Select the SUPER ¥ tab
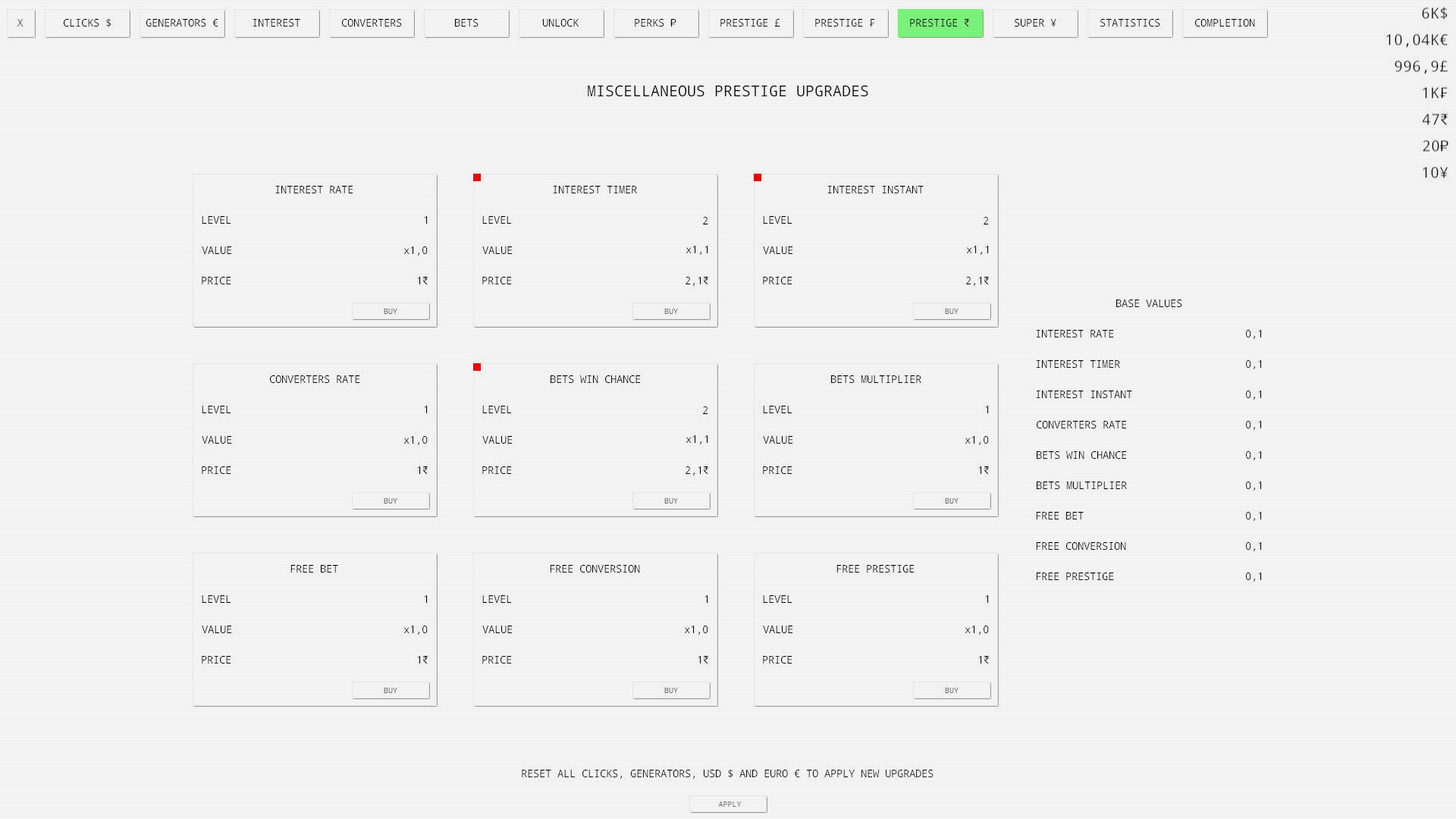1456x819 pixels. coord(1035,23)
